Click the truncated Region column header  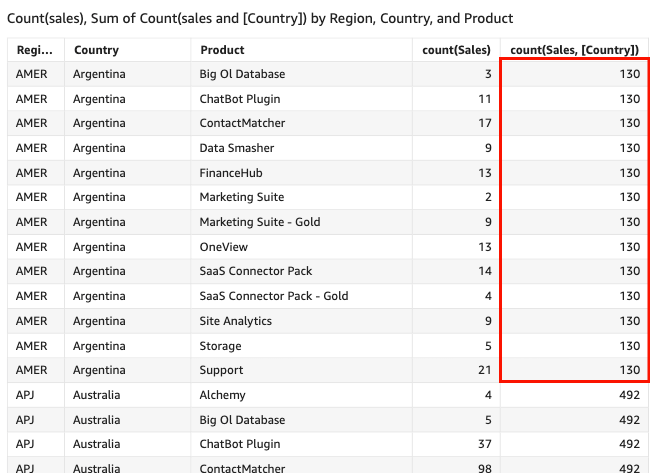click(x=32, y=50)
